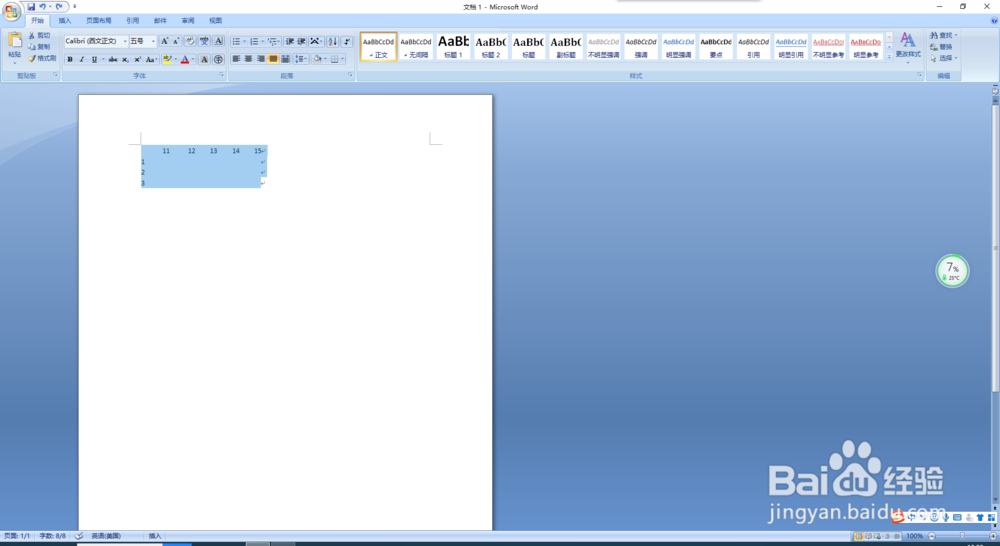Switch to the 插入 tab

pyautogui.click(x=65, y=20)
